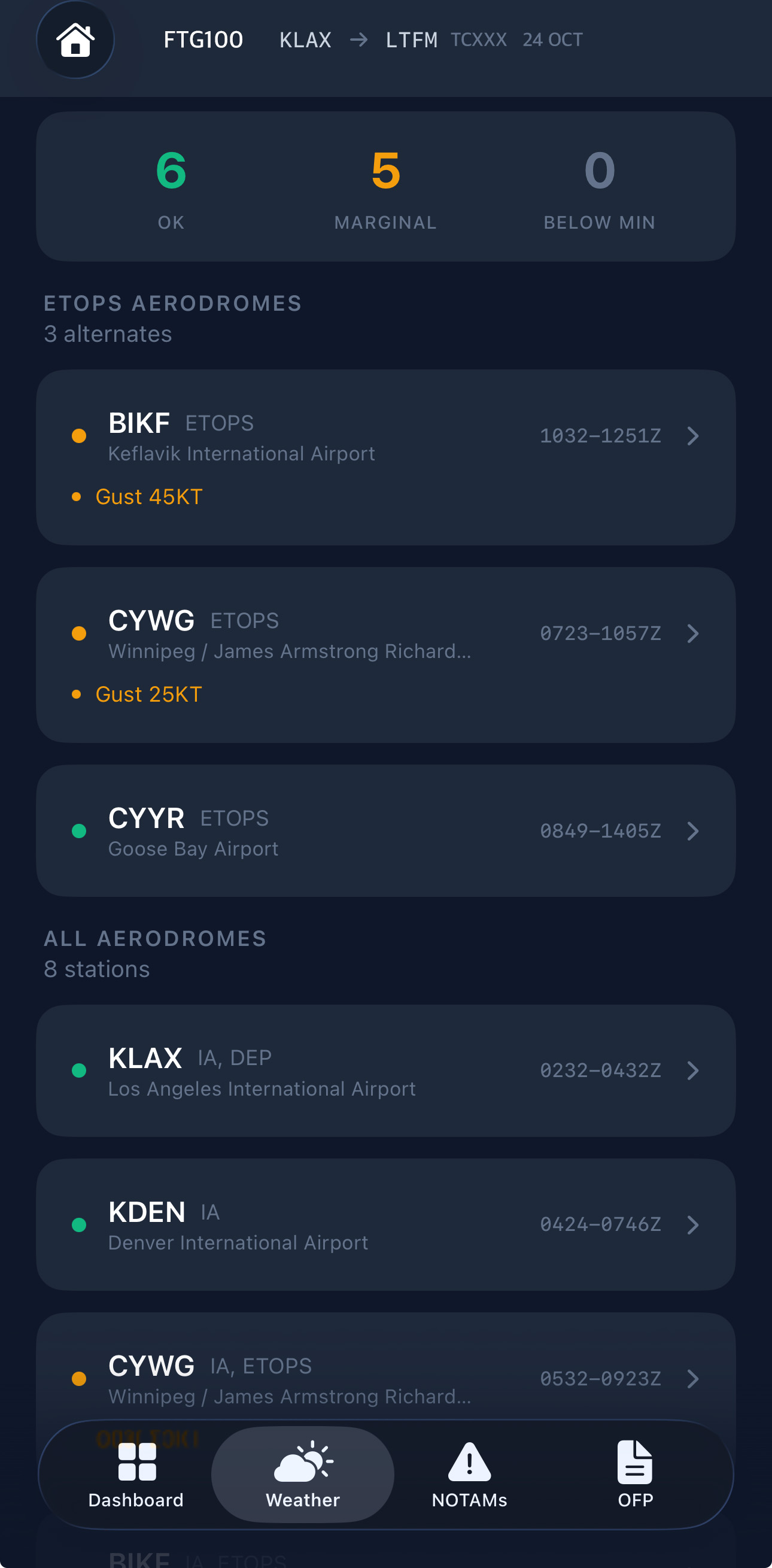The height and width of the screenshot is (1568, 772).
Task: Tap the home icon button
Action: 75,40
